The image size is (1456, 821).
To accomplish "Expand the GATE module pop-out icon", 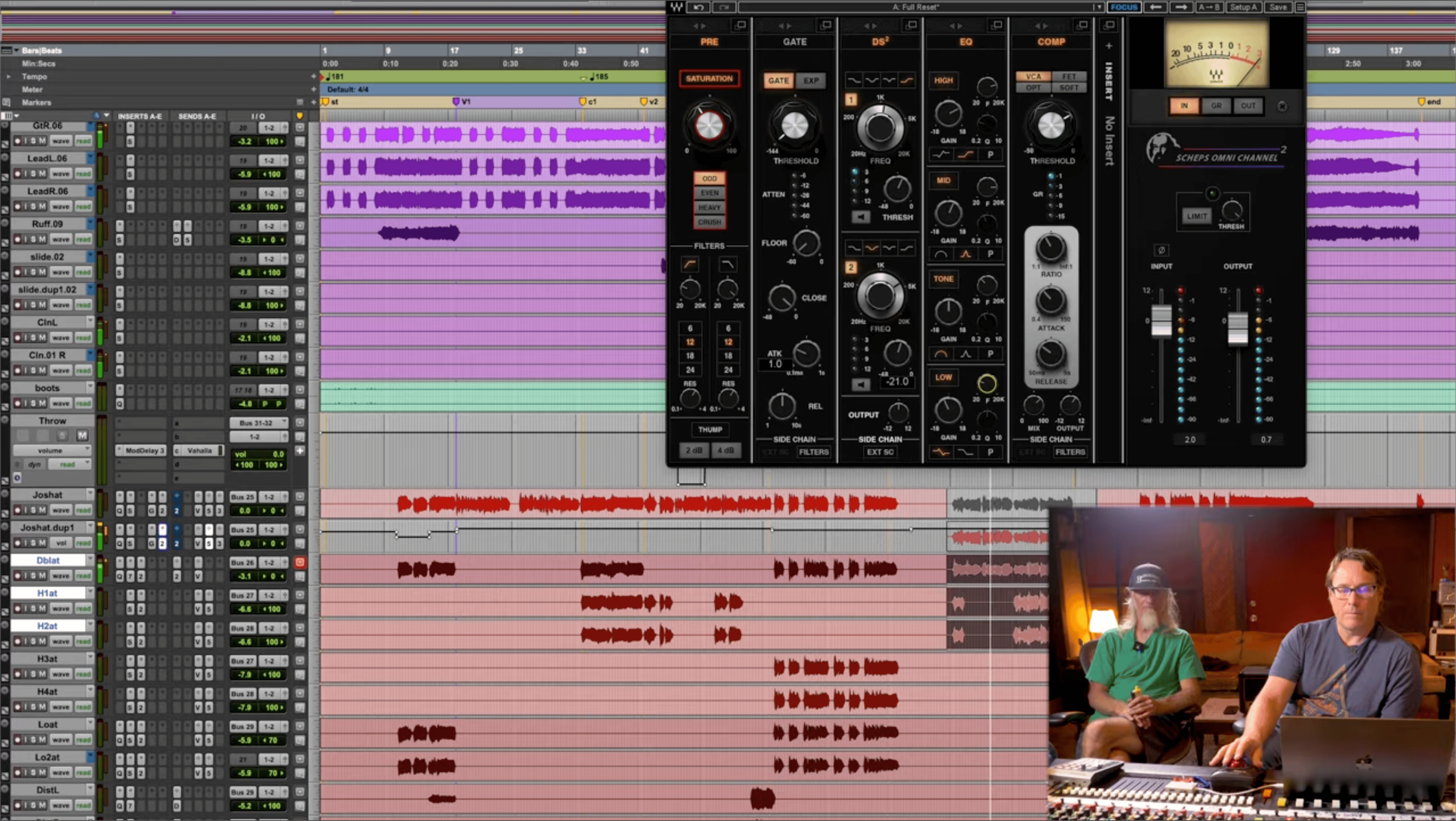I will click(x=825, y=25).
